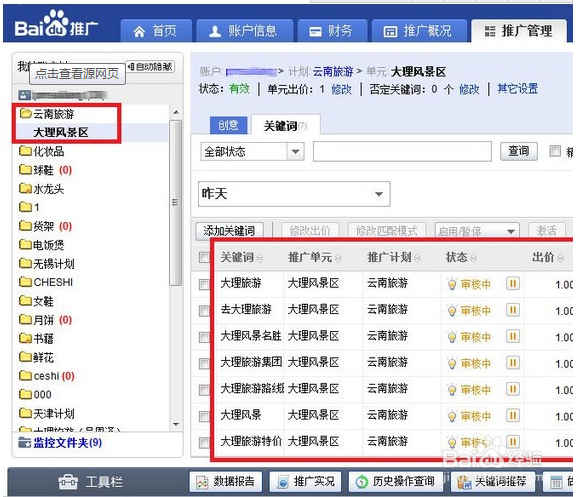Check the box for keyword 大理风景名胜
This screenshot has width=577, height=497.
pyautogui.click(x=204, y=337)
